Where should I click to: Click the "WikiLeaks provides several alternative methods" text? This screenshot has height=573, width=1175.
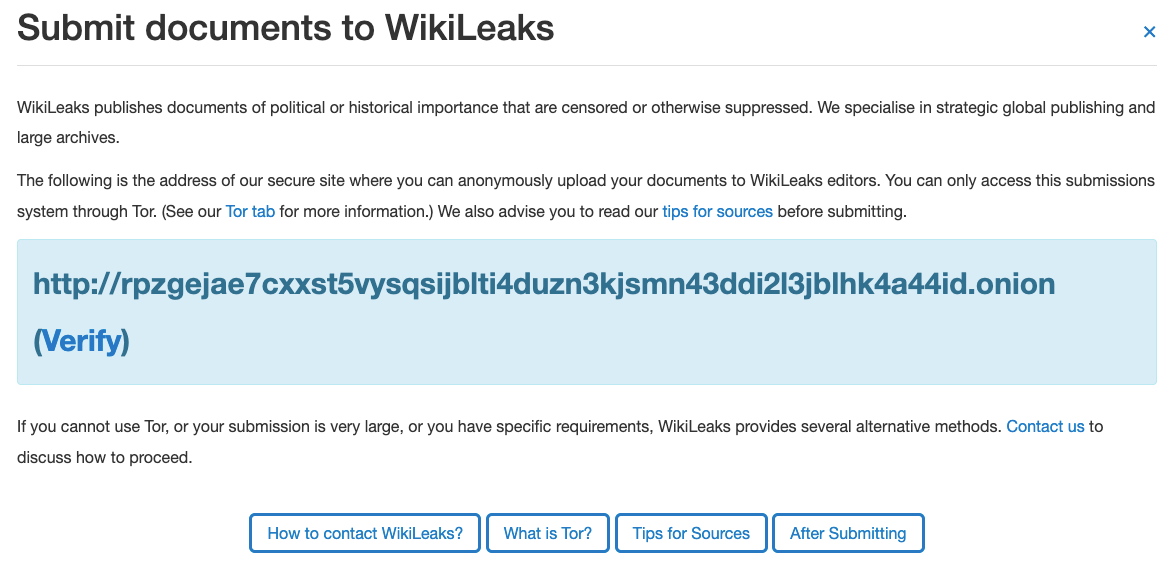click(830, 426)
